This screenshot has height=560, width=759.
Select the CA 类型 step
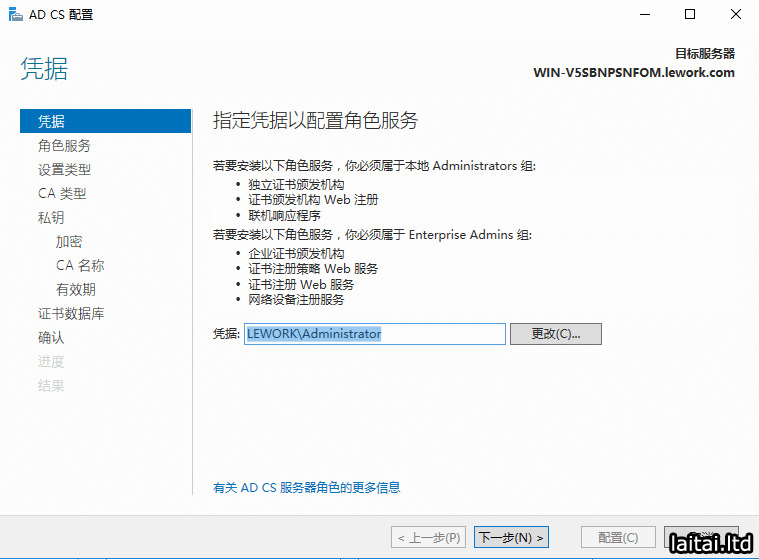pos(62,193)
